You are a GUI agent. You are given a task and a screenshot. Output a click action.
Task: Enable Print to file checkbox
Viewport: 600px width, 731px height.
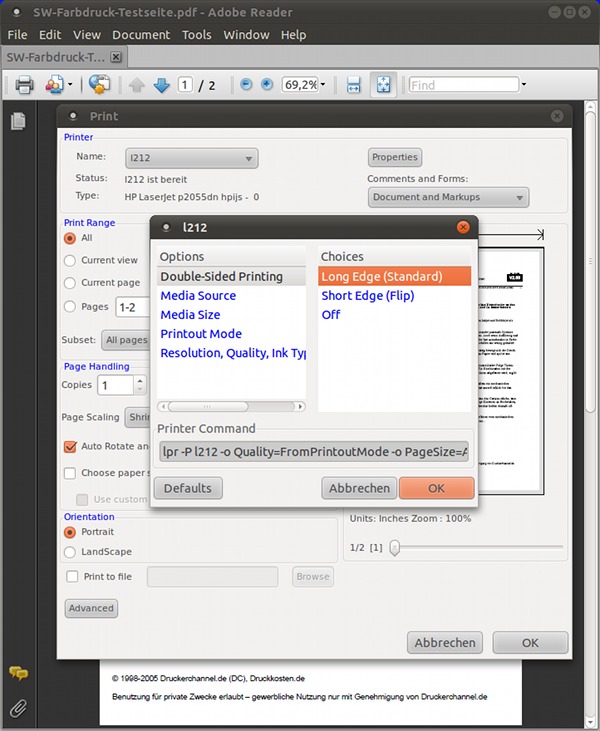(72, 577)
